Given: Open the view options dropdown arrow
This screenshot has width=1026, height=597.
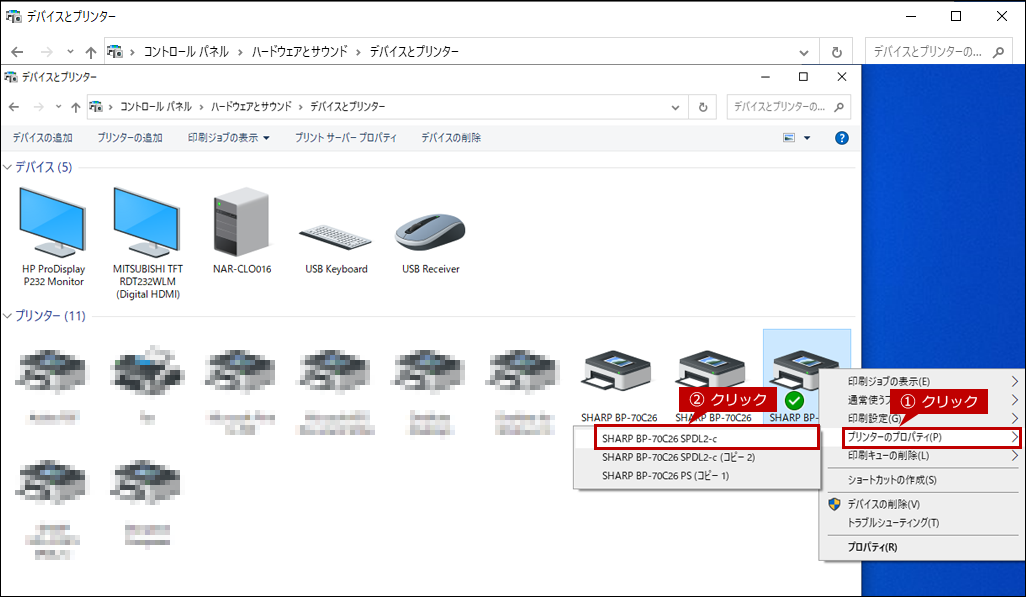Looking at the screenshot, I should pos(807,138).
